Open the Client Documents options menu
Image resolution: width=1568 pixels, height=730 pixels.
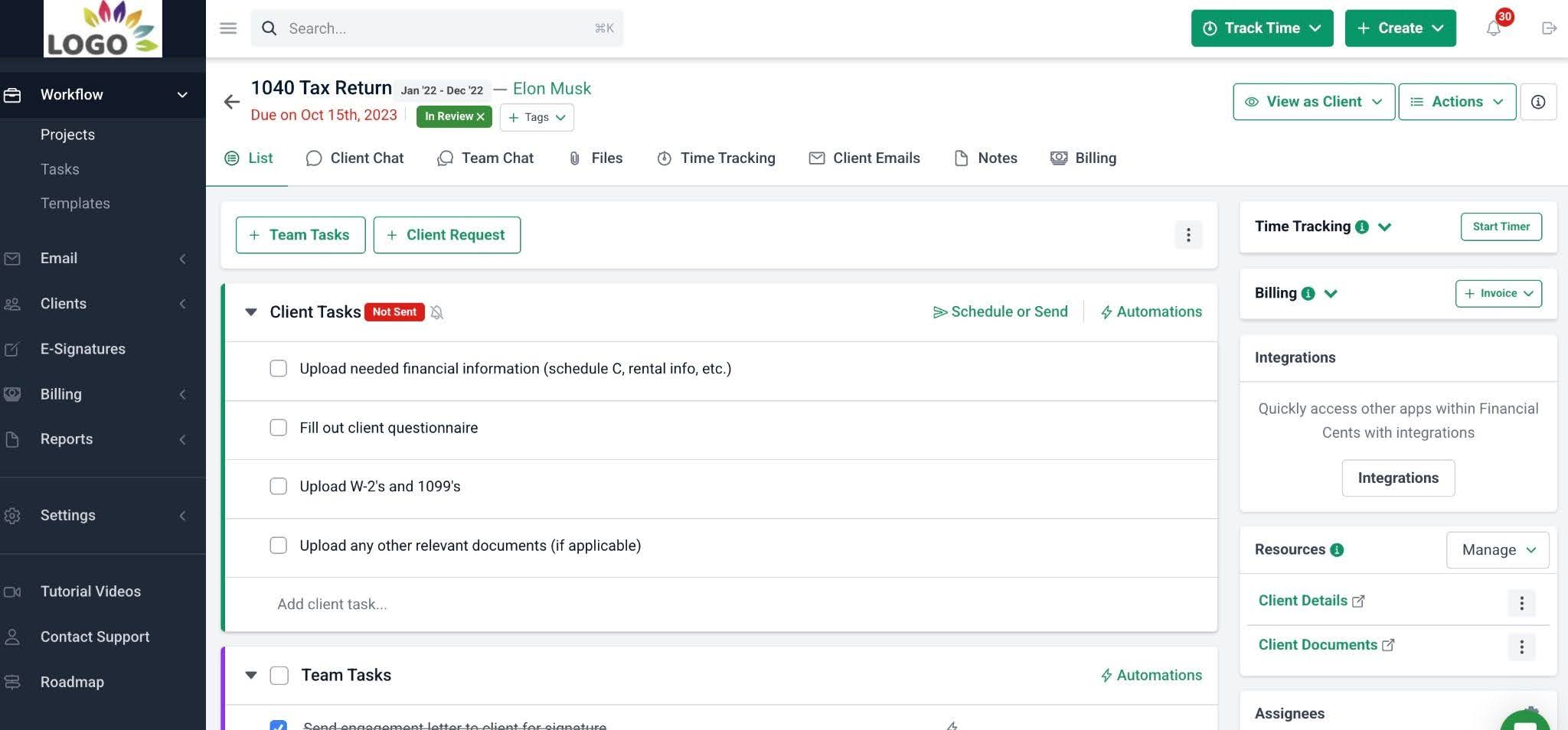[1521, 647]
